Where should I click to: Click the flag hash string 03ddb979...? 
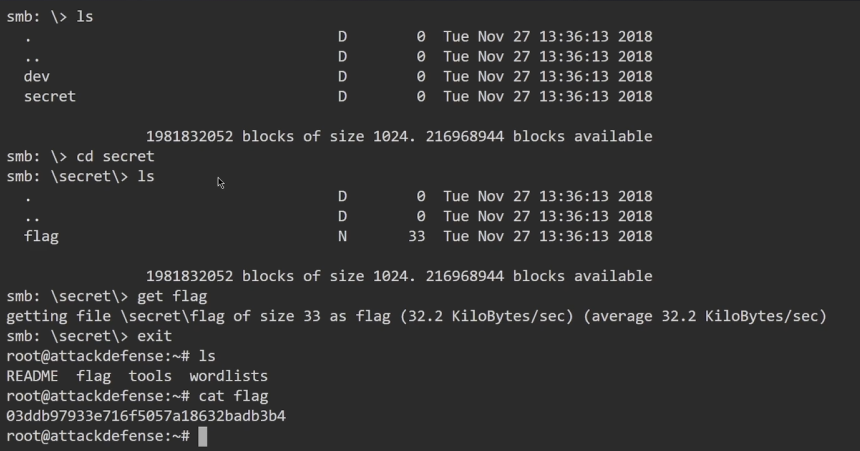pos(146,416)
